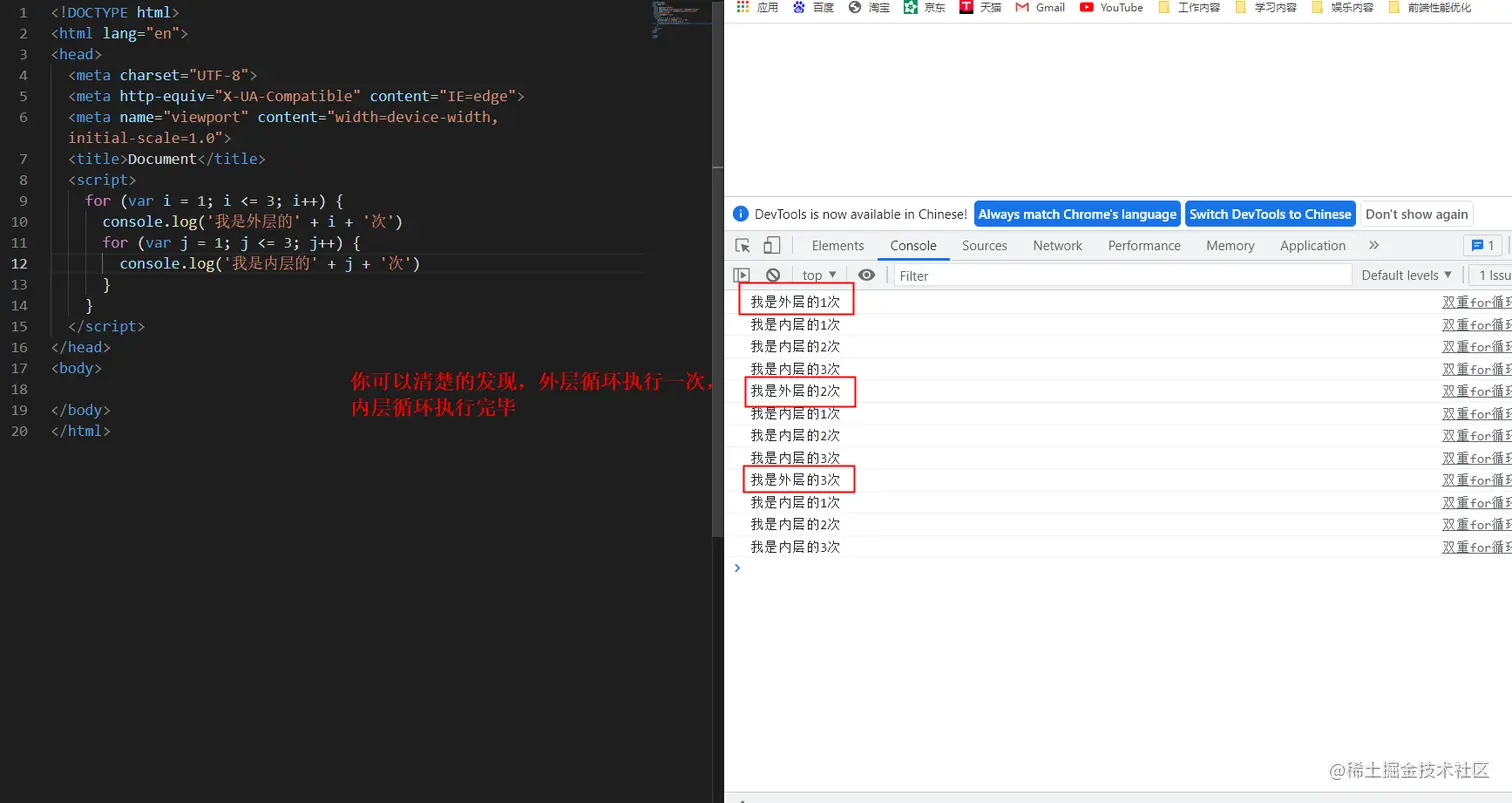Expand the 学习内容 bookmark folder
This screenshot has width=1512, height=803.
pyautogui.click(x=1266, y=7)
